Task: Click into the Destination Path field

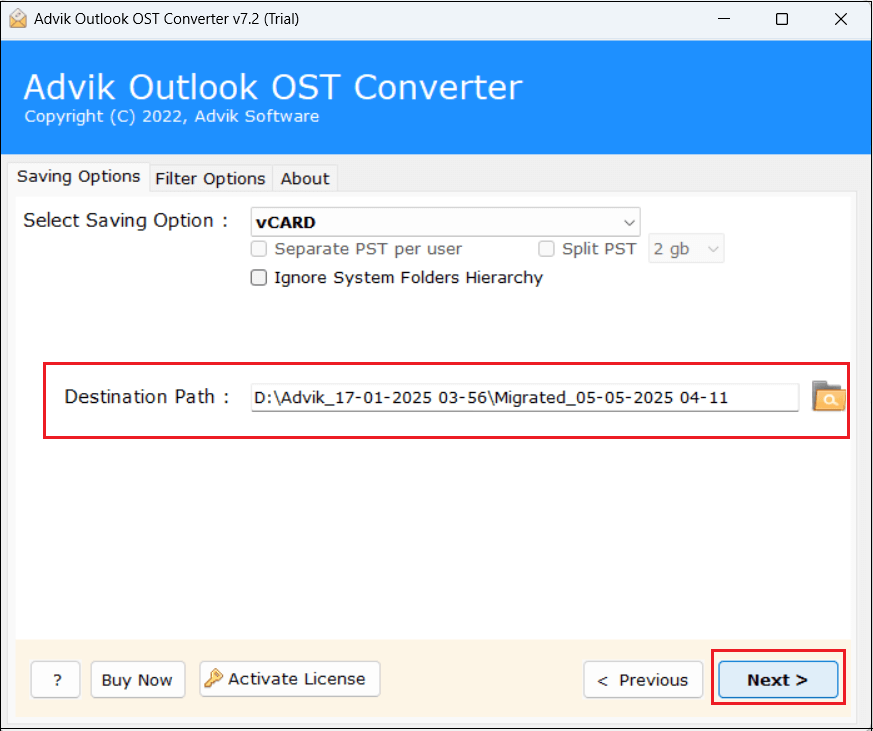Action: (x=524, y=398)
